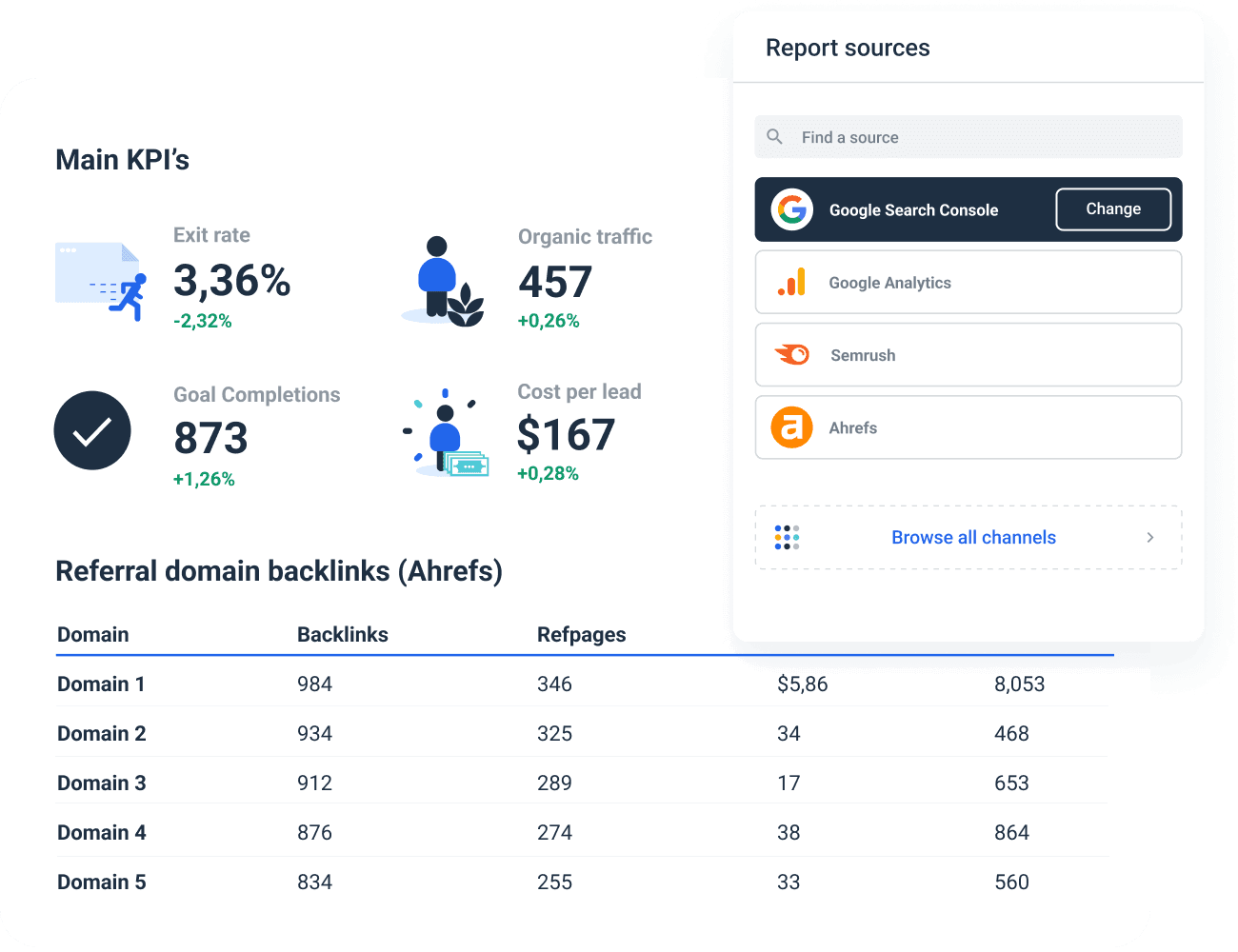1238x952 pixels.
Task: Expand Browse all channels with the chevron
Action: click(1149, 537)
